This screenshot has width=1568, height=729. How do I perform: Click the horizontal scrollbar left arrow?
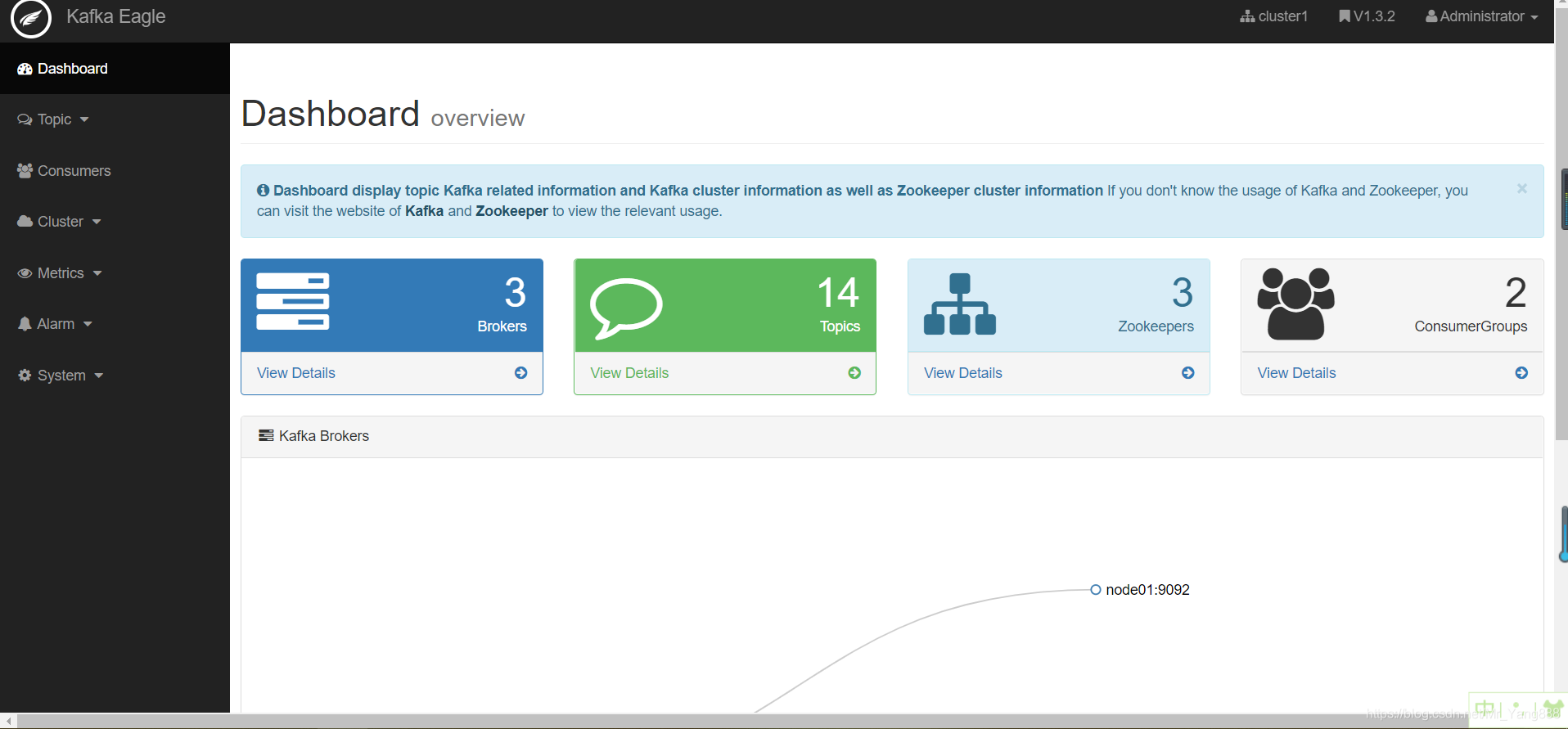[9, 722]
